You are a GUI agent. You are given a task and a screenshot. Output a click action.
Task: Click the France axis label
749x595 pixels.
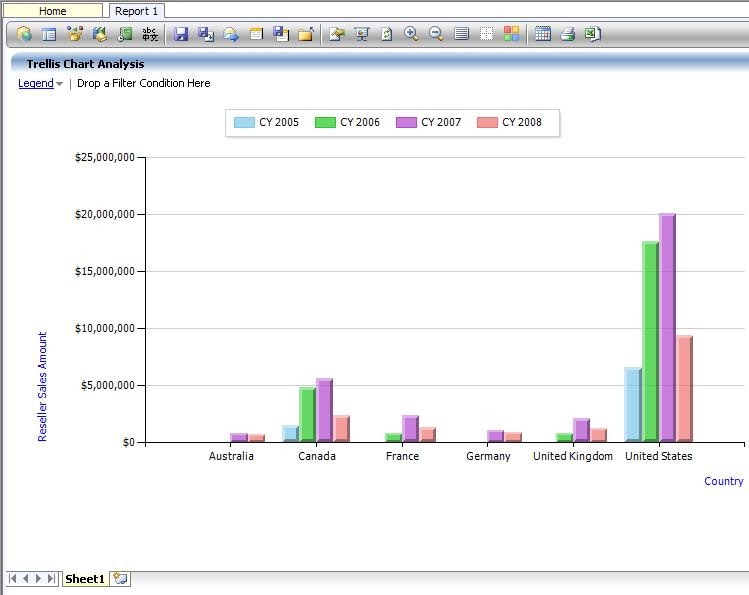[402, 456]
